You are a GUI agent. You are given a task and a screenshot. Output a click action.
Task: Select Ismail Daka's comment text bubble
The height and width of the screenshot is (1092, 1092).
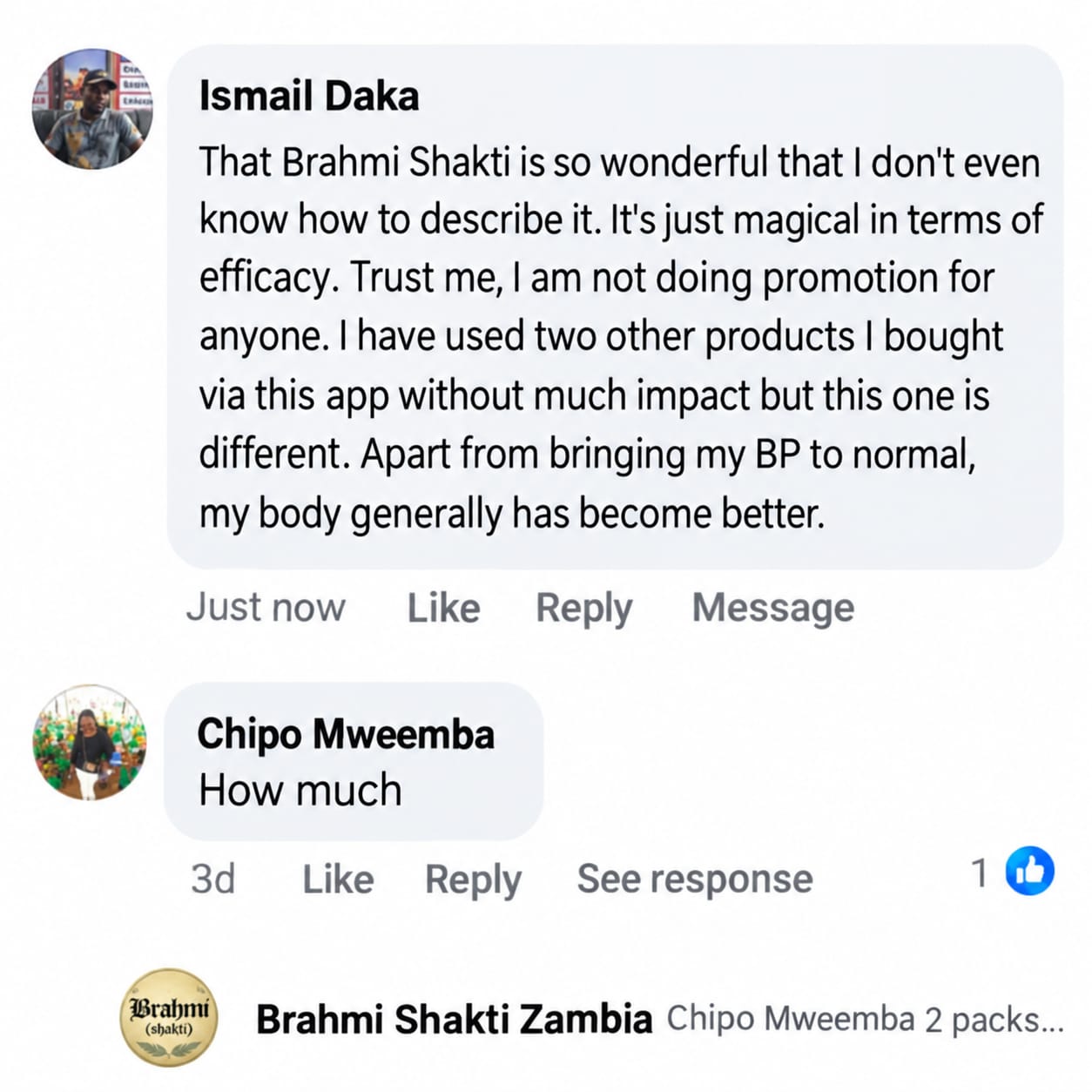click(x=615, y=307)
